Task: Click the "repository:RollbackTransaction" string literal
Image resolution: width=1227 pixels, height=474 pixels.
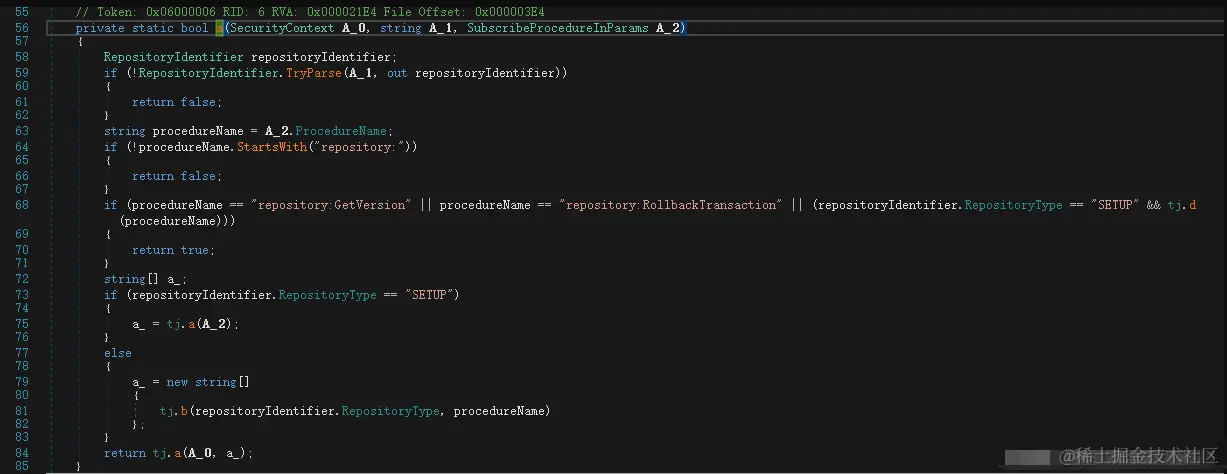Action: point(670,204)
